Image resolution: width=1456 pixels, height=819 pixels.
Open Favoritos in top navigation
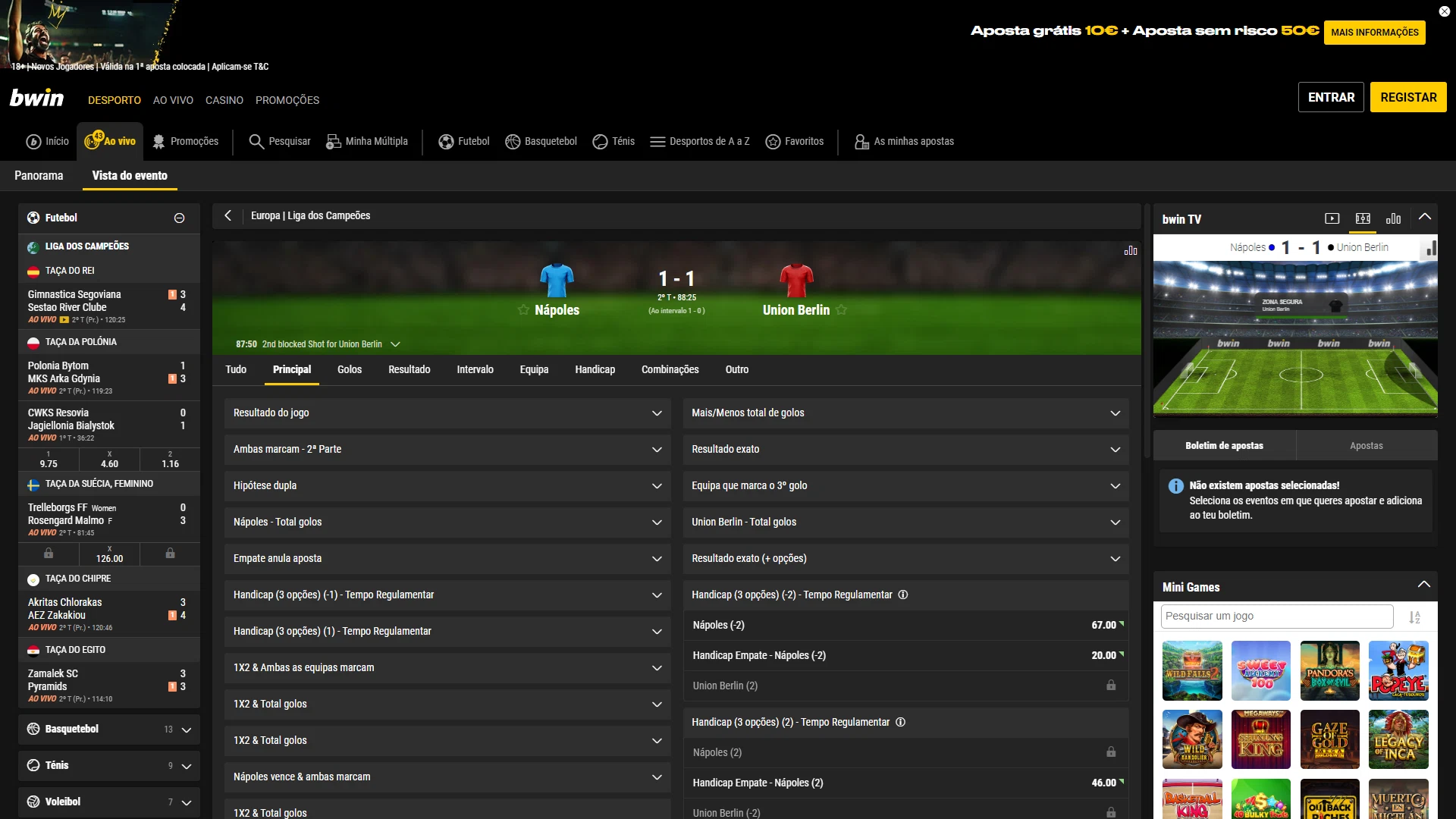(795, 141)
